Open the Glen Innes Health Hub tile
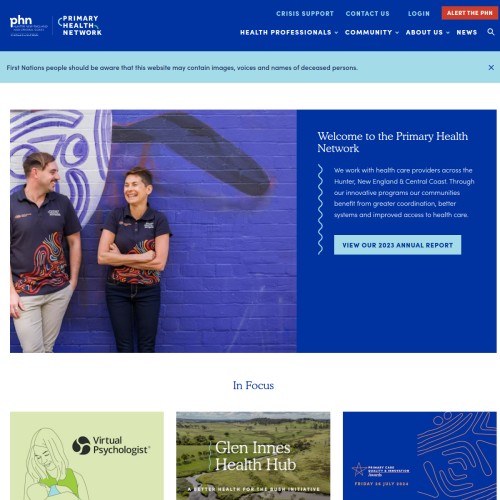Screen dimensions: 500x500 pos(253,456)
